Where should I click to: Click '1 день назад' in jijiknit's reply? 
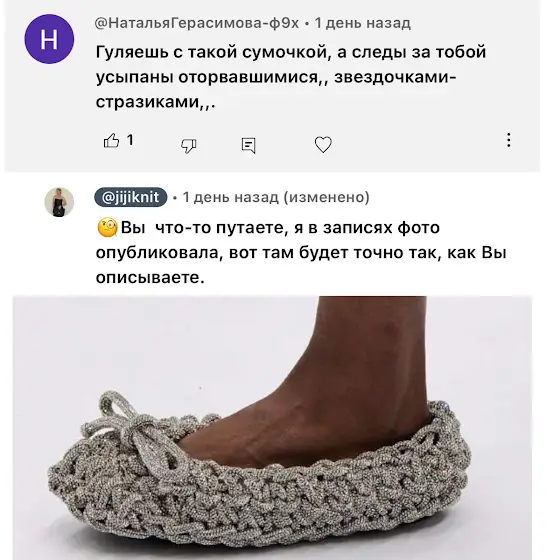(x=230, y=197)
